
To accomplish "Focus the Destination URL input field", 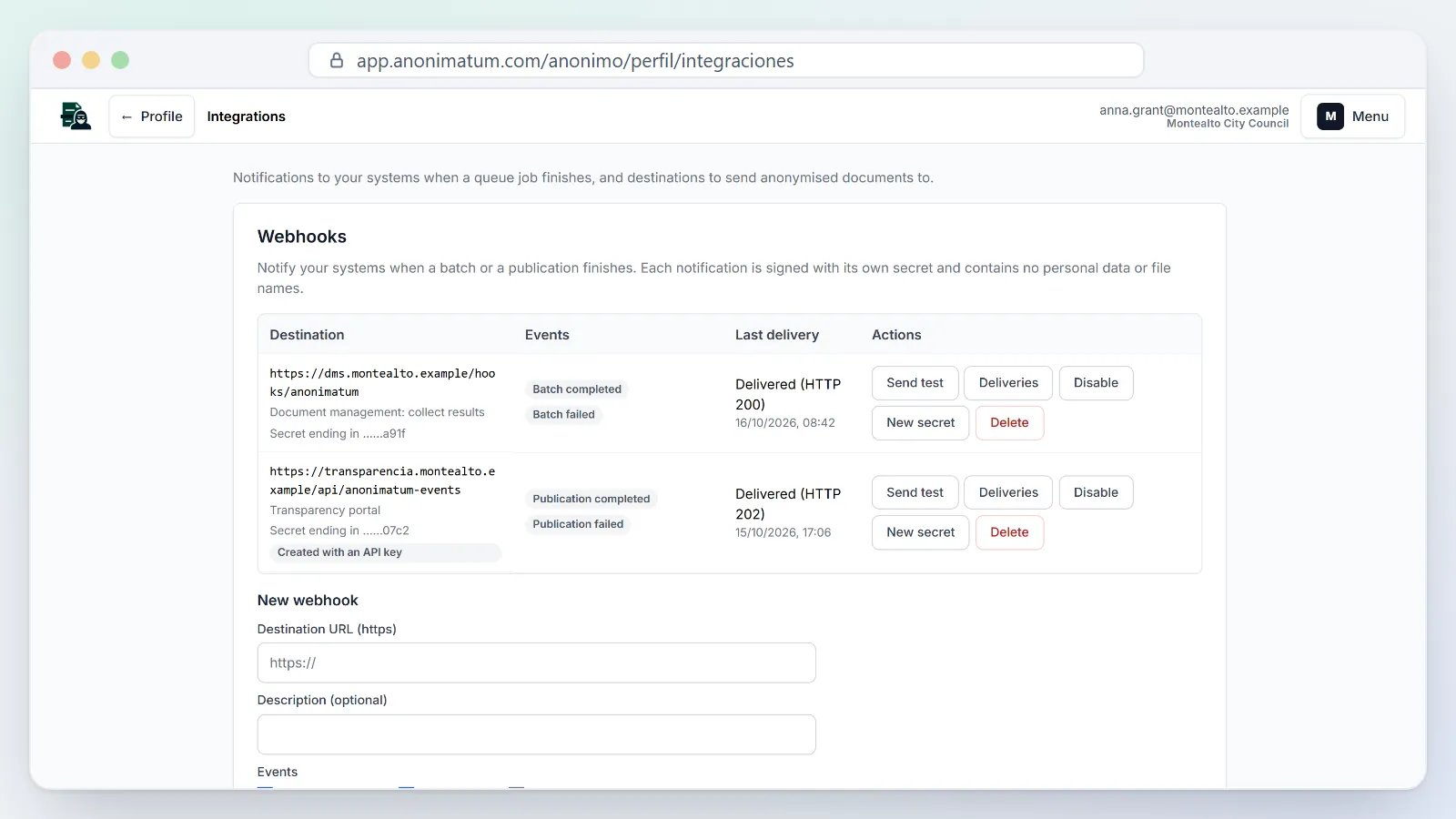I will 536,663.
